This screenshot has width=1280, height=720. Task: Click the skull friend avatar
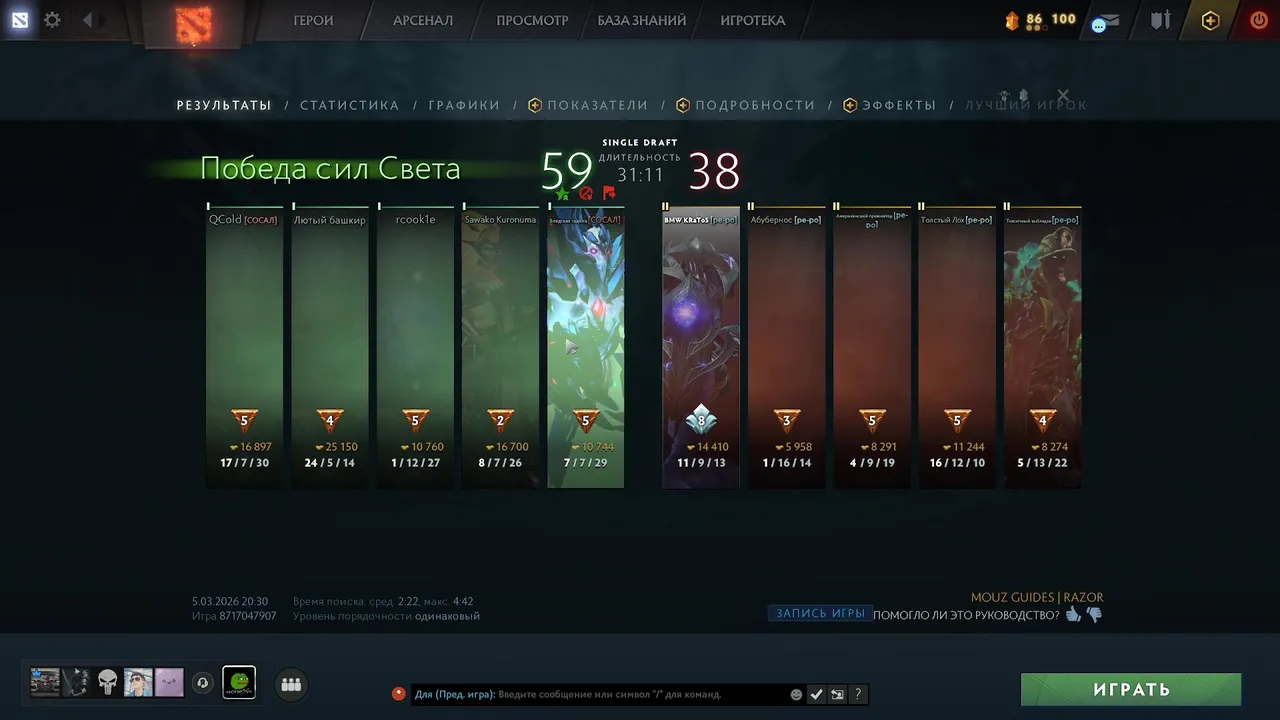(107, 682)
